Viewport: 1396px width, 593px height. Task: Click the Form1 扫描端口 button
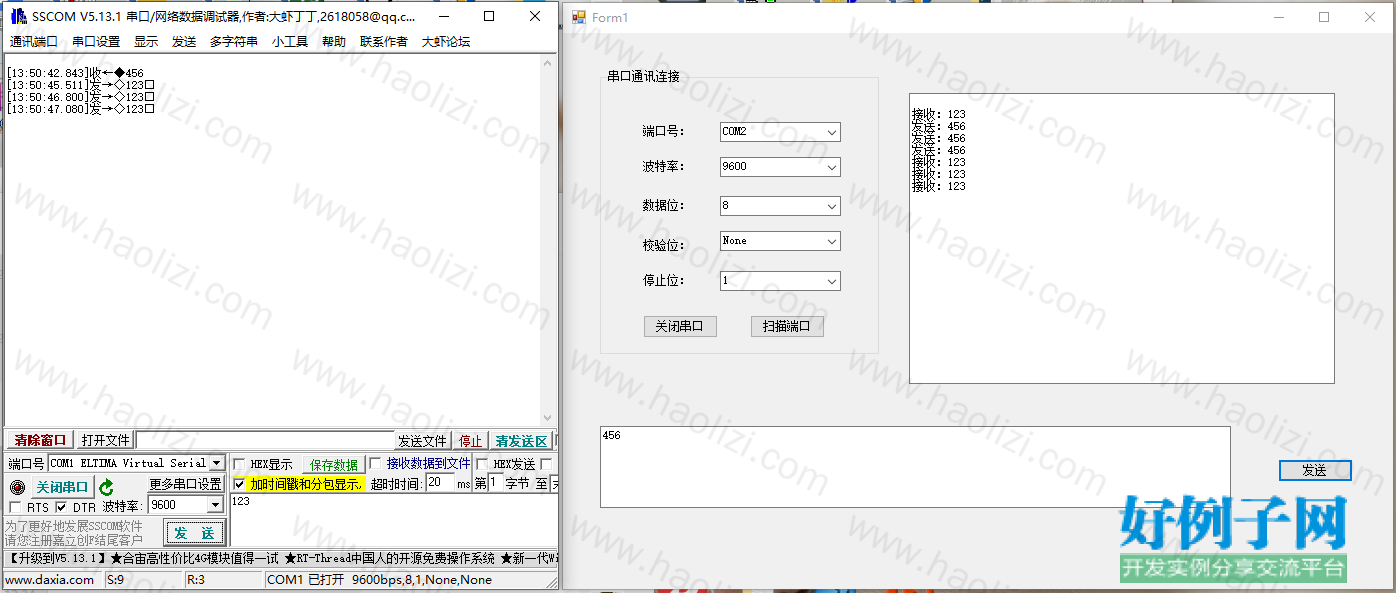coord(787,326)
